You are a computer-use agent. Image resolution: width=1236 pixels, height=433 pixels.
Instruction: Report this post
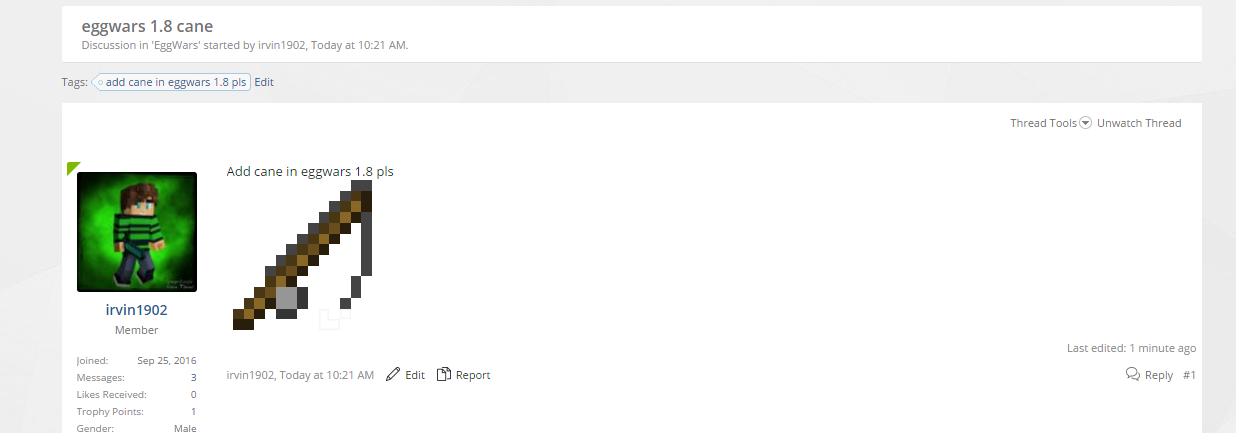click(x=473, y=375)
